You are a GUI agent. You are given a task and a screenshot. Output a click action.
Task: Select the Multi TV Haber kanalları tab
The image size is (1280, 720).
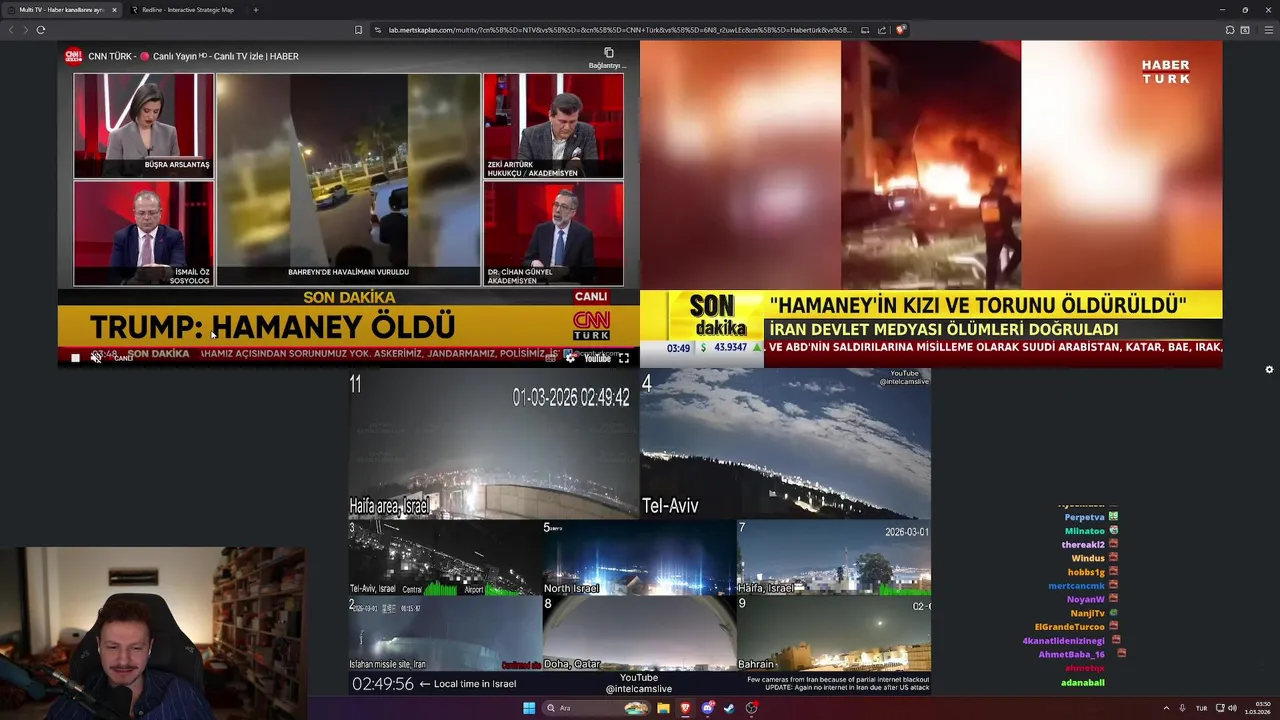[60, 10]
